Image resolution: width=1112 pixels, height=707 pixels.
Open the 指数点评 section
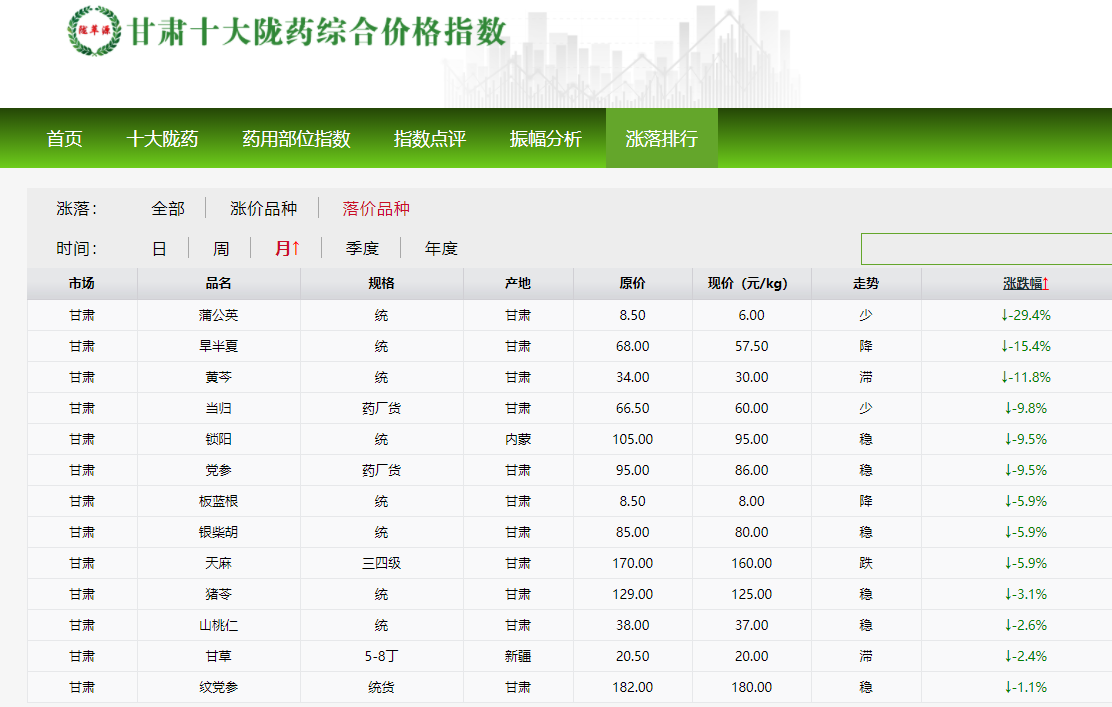pos(430,139)
